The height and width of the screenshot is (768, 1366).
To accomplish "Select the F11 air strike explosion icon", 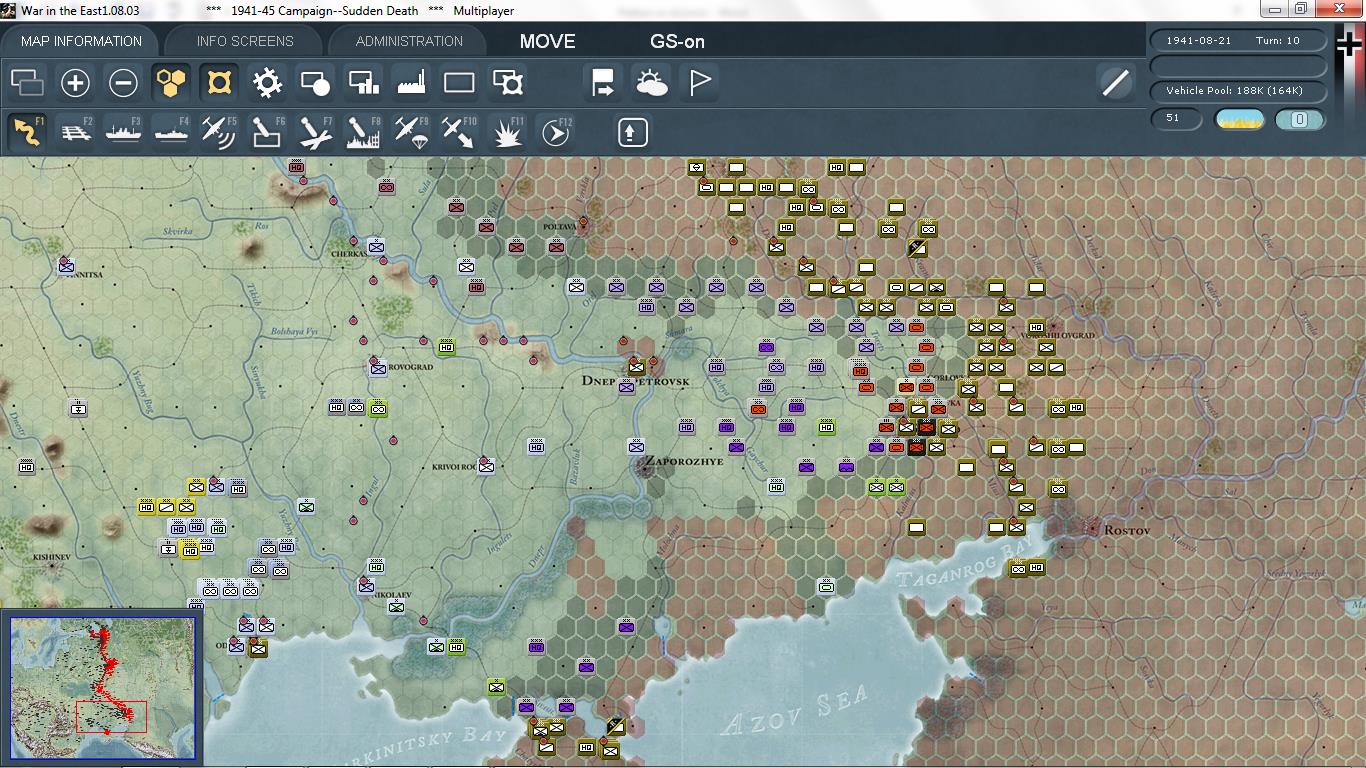I will [508, 131].
